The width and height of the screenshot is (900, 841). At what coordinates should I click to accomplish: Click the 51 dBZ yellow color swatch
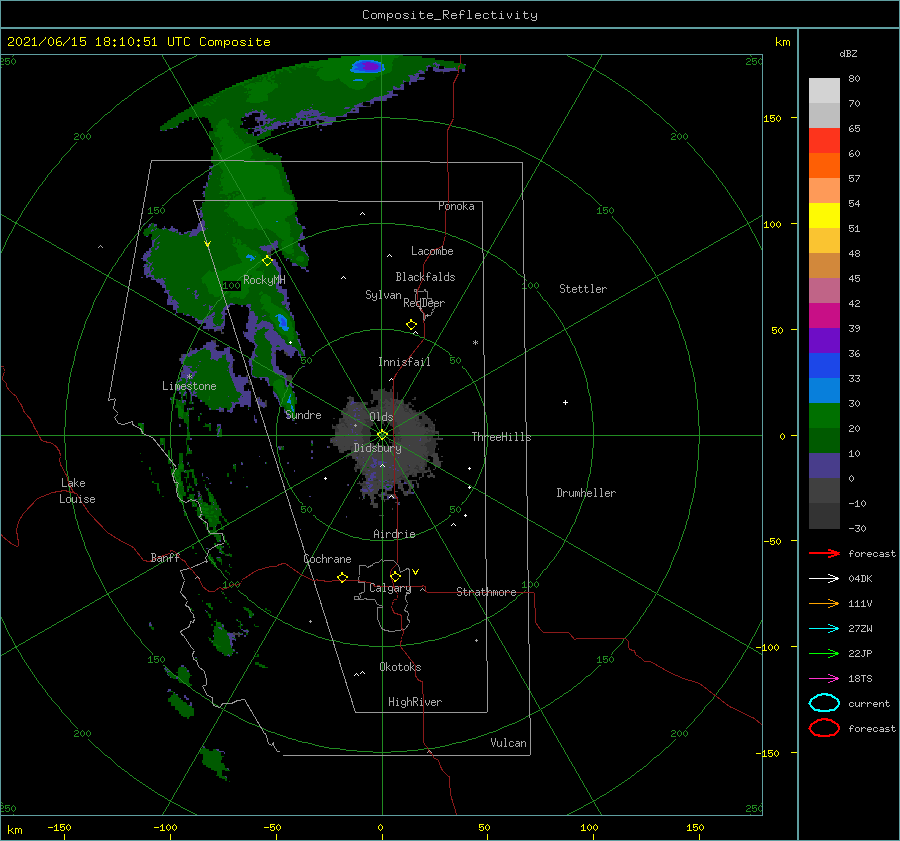point(824,216)
